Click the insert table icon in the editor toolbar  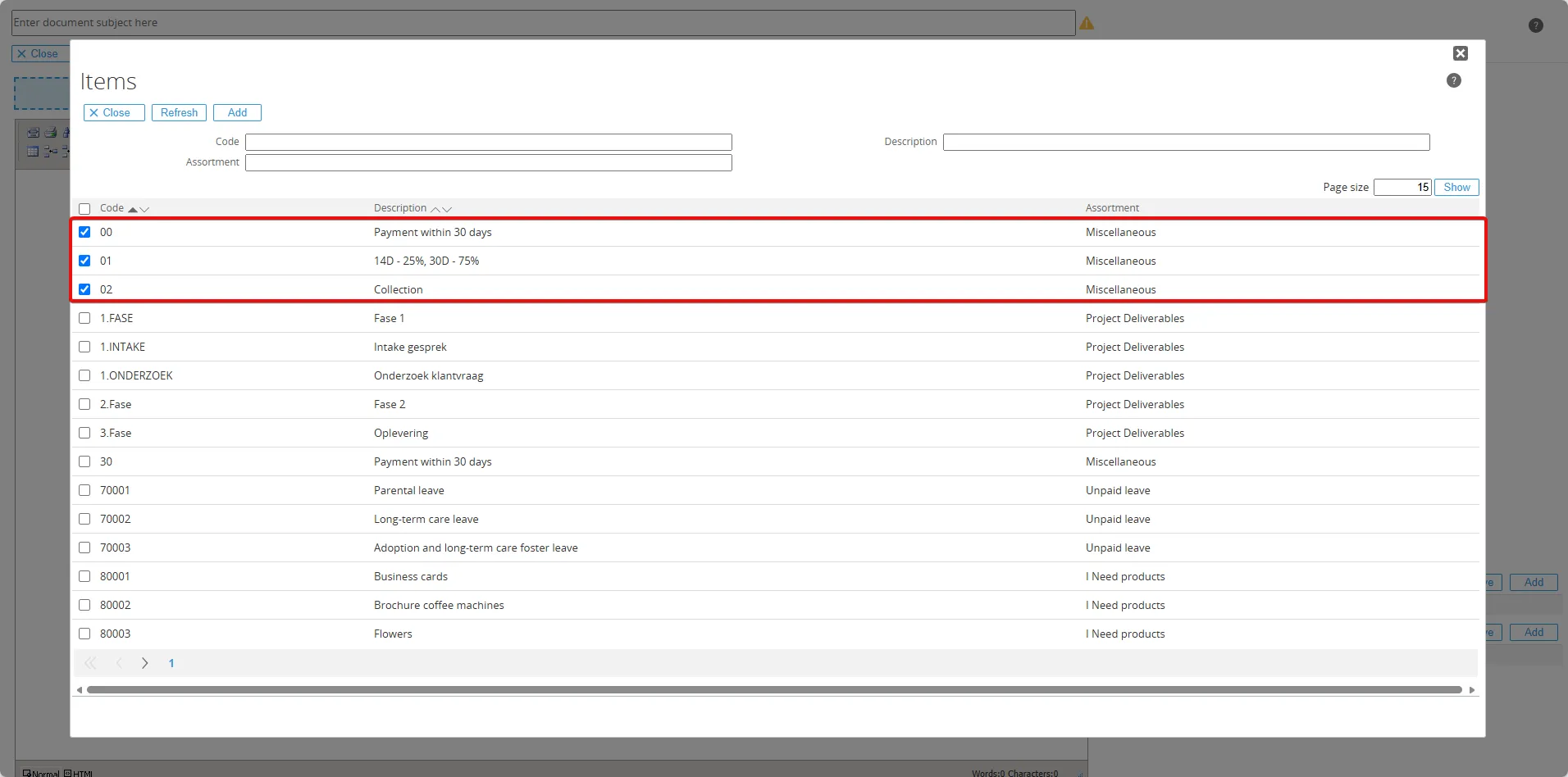point(33,151)
